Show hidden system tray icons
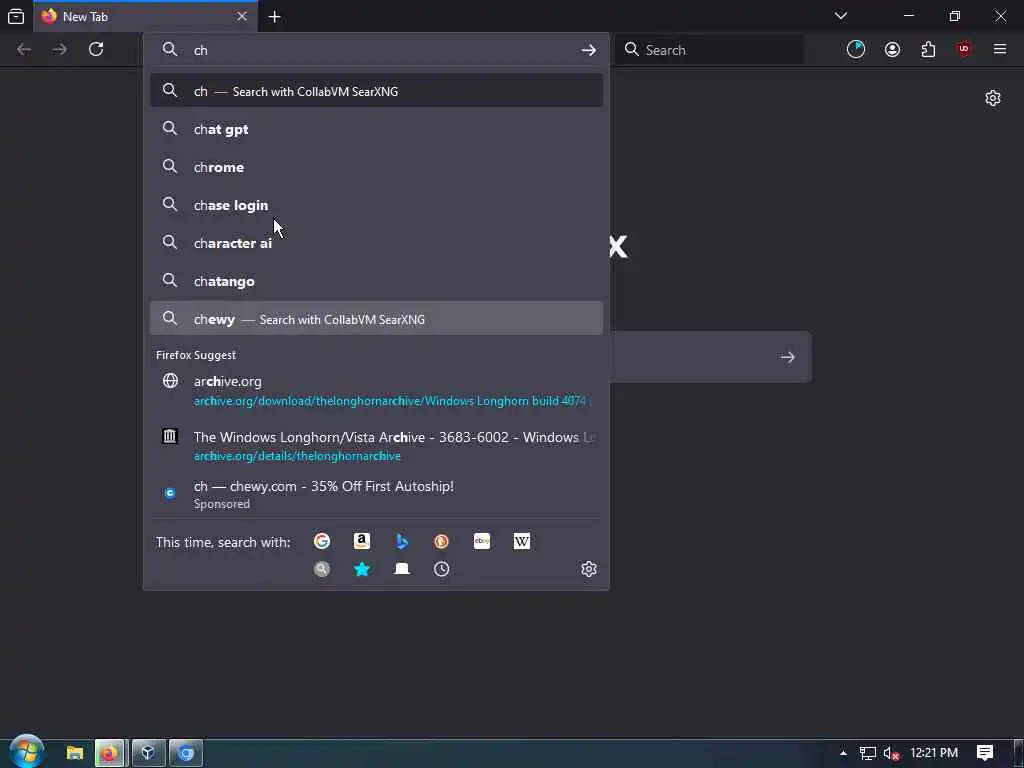This screenshot has height=768, width=1024. tap(843, 754)
